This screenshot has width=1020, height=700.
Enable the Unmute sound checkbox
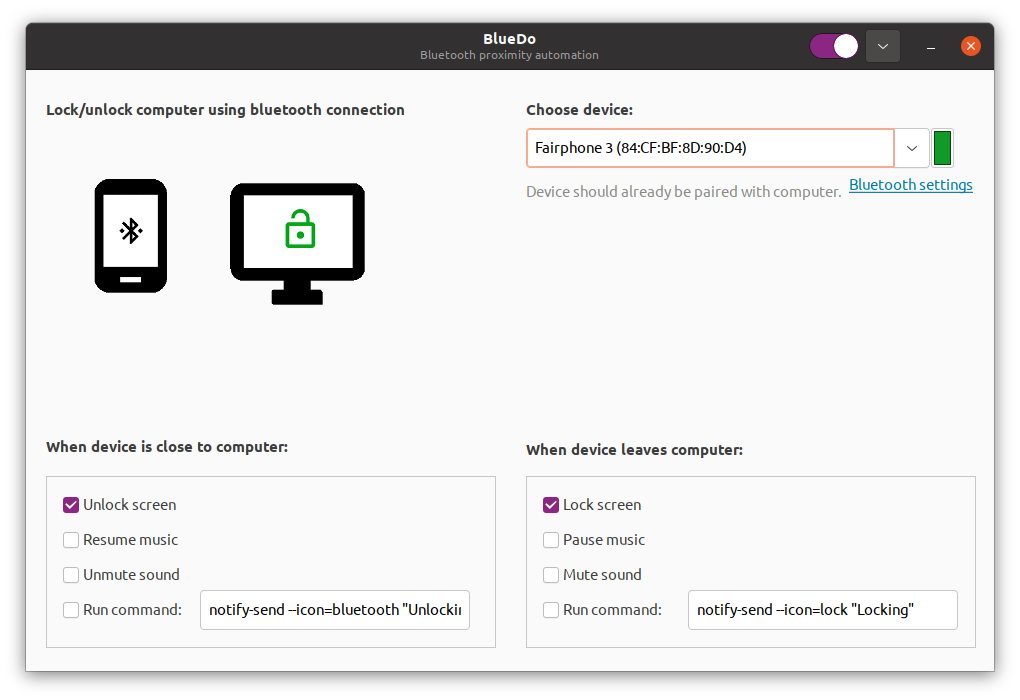pyautogui.click(x=71, y=575)
